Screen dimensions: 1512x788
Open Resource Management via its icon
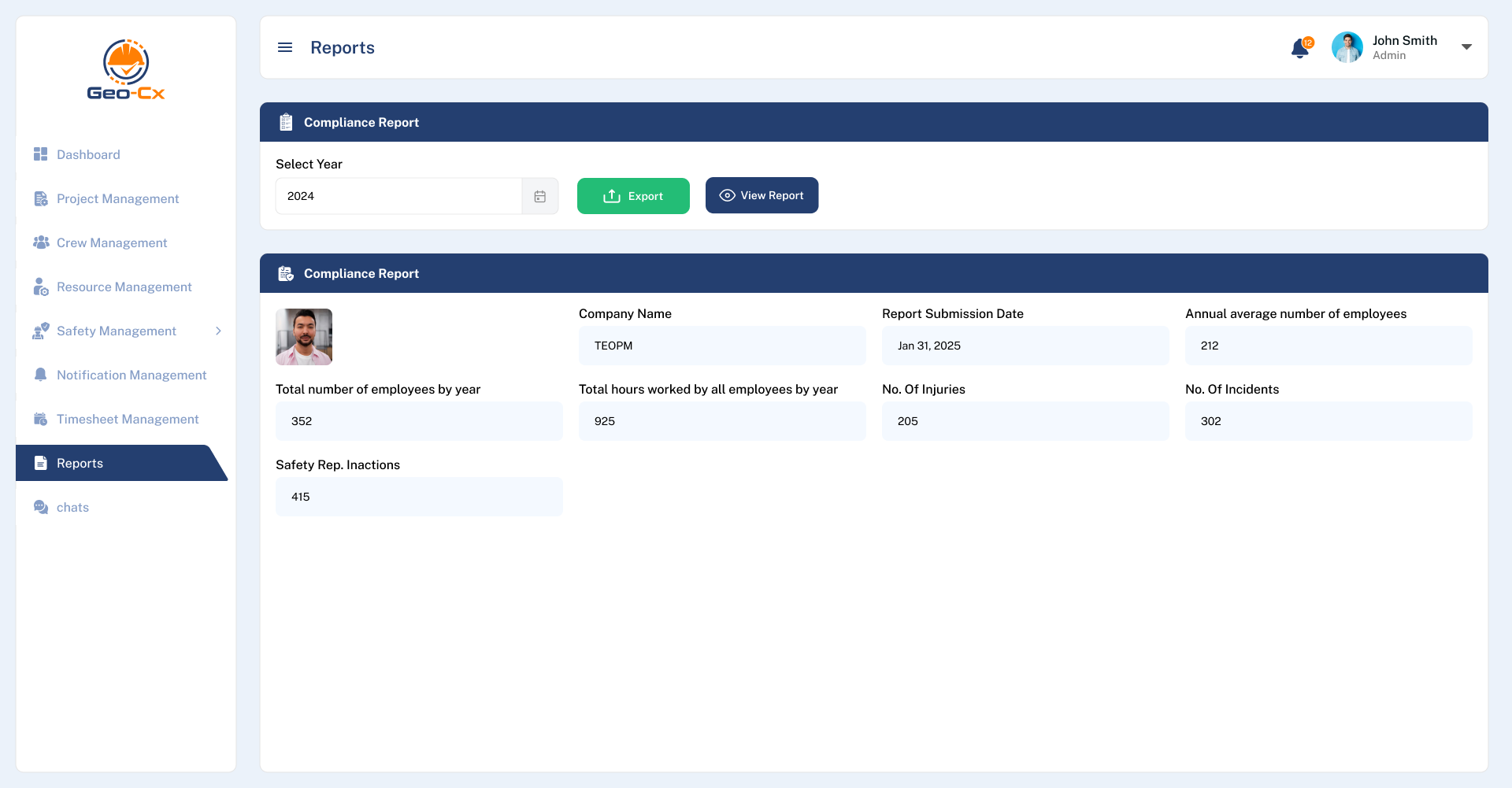pos(40,287)
